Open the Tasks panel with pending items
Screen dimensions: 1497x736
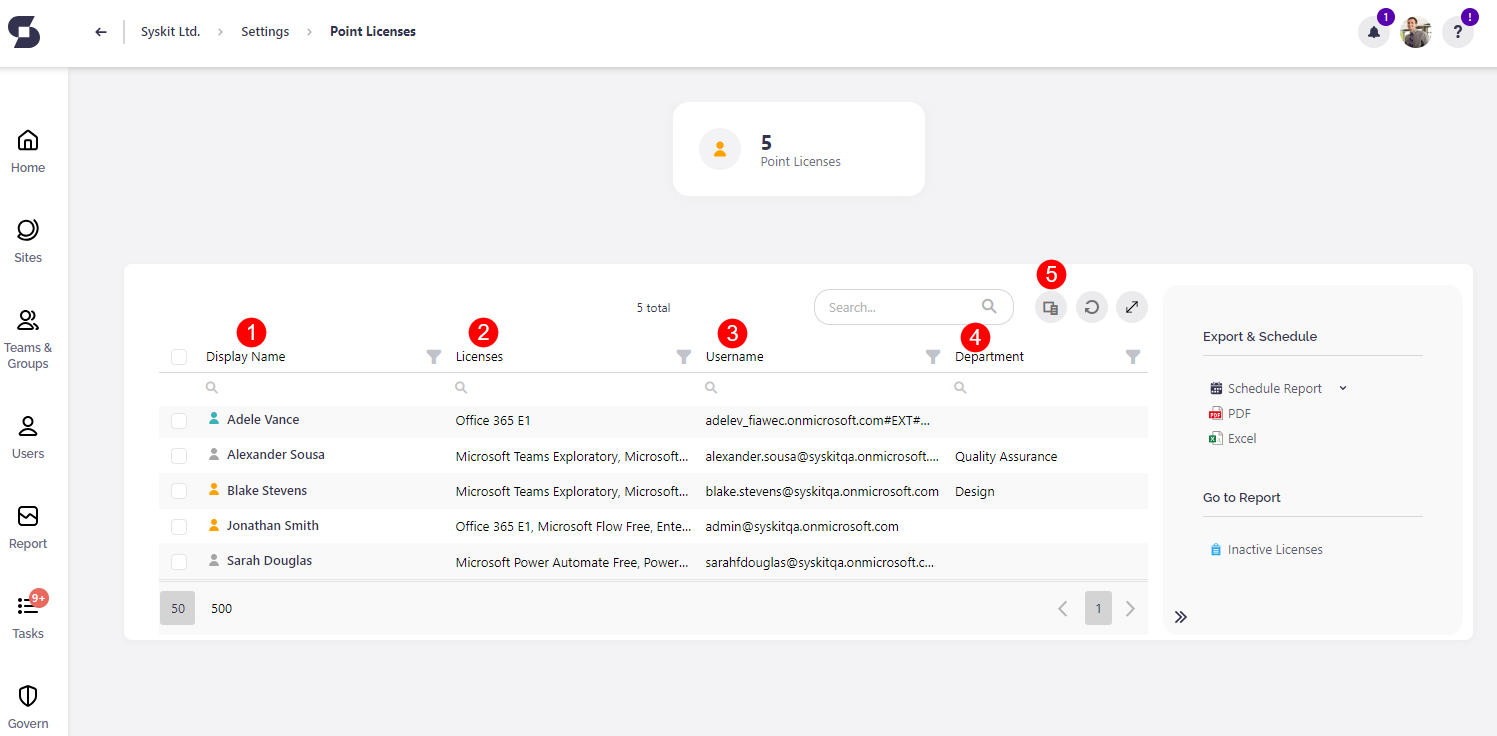pos(27,615)
